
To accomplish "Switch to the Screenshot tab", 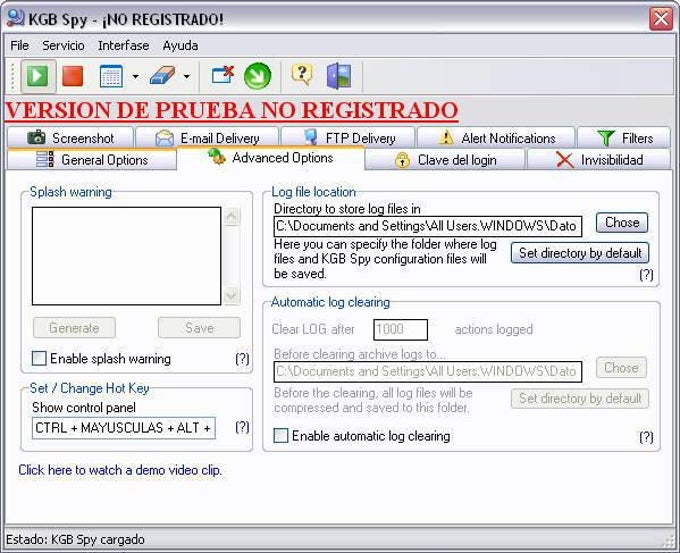I will [x=70, y=138].
